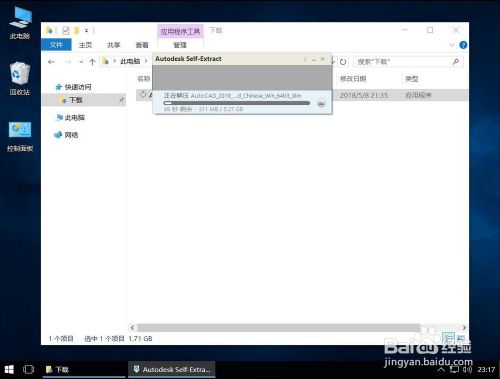This screenshot has width=500, height=379.
Task: Open Explorer help question-mark icon
Action: [463, 45]
